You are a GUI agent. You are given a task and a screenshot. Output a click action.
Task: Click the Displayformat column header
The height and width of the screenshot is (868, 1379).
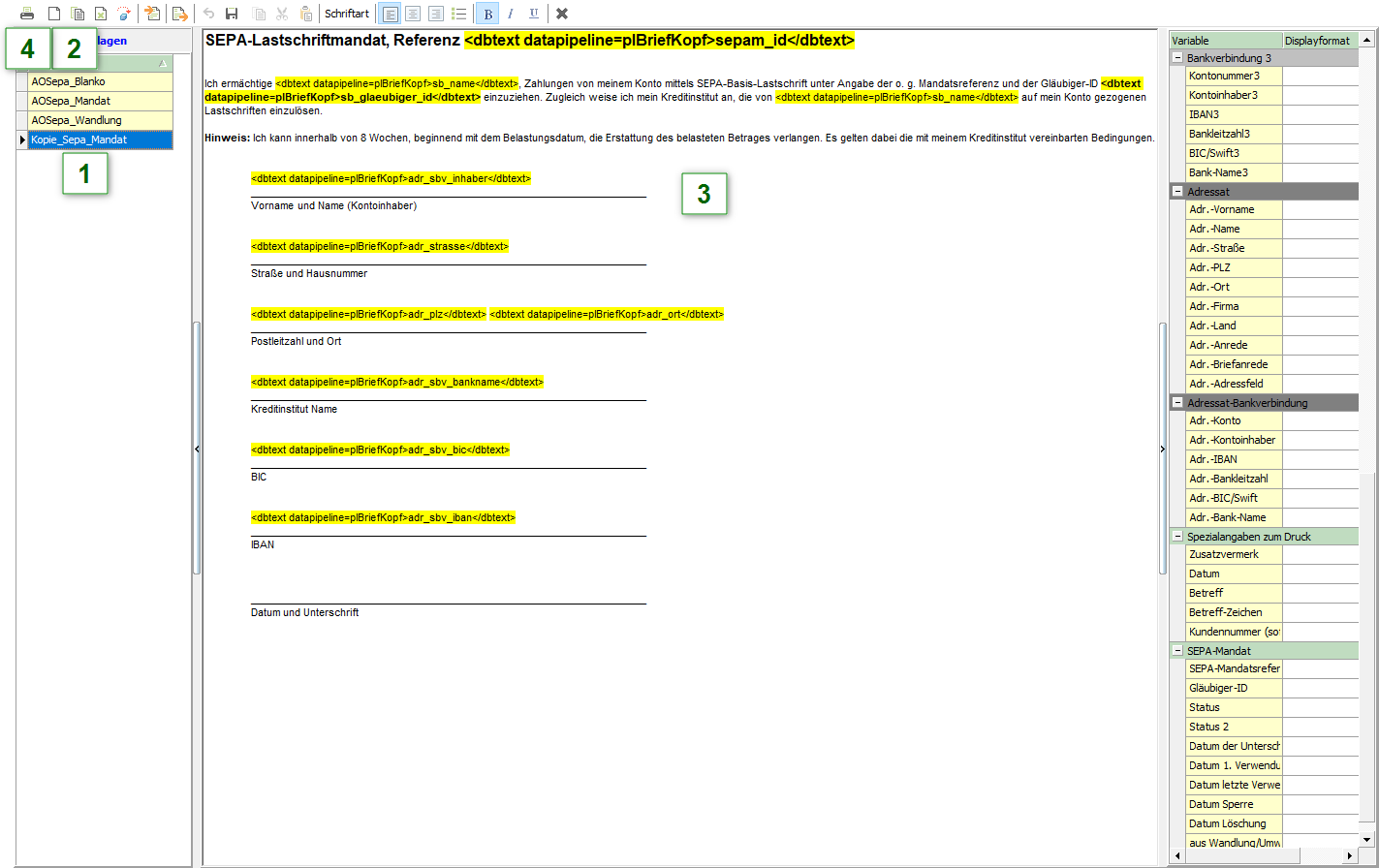pos(1317,41)
